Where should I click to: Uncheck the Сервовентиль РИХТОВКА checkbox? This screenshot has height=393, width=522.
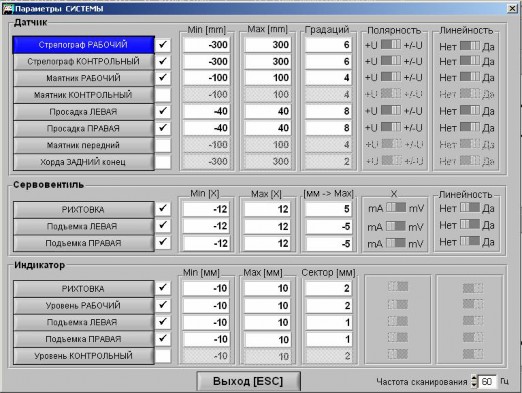pos(163,209)
